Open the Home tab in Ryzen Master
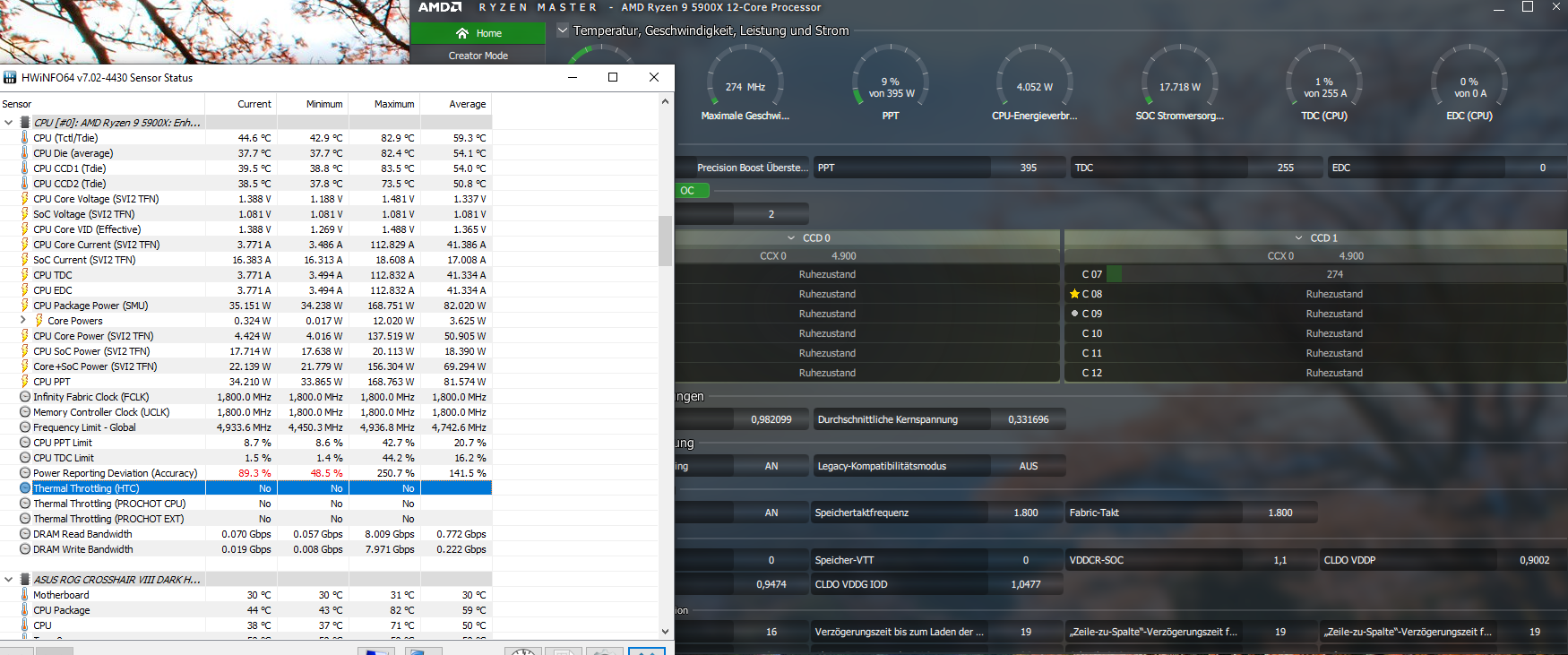This screenshot has width=1568, height=655. click(x=478, y=33)
